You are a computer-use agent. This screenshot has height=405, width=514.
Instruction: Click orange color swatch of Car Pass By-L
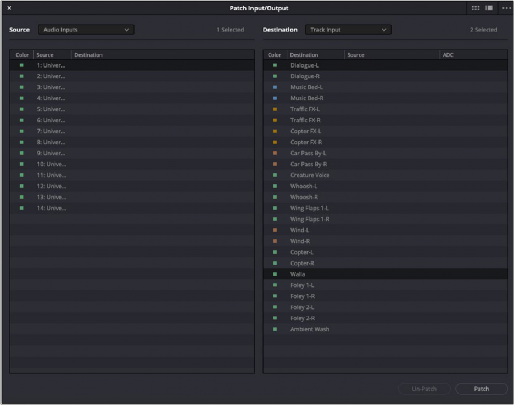[275, 153]
